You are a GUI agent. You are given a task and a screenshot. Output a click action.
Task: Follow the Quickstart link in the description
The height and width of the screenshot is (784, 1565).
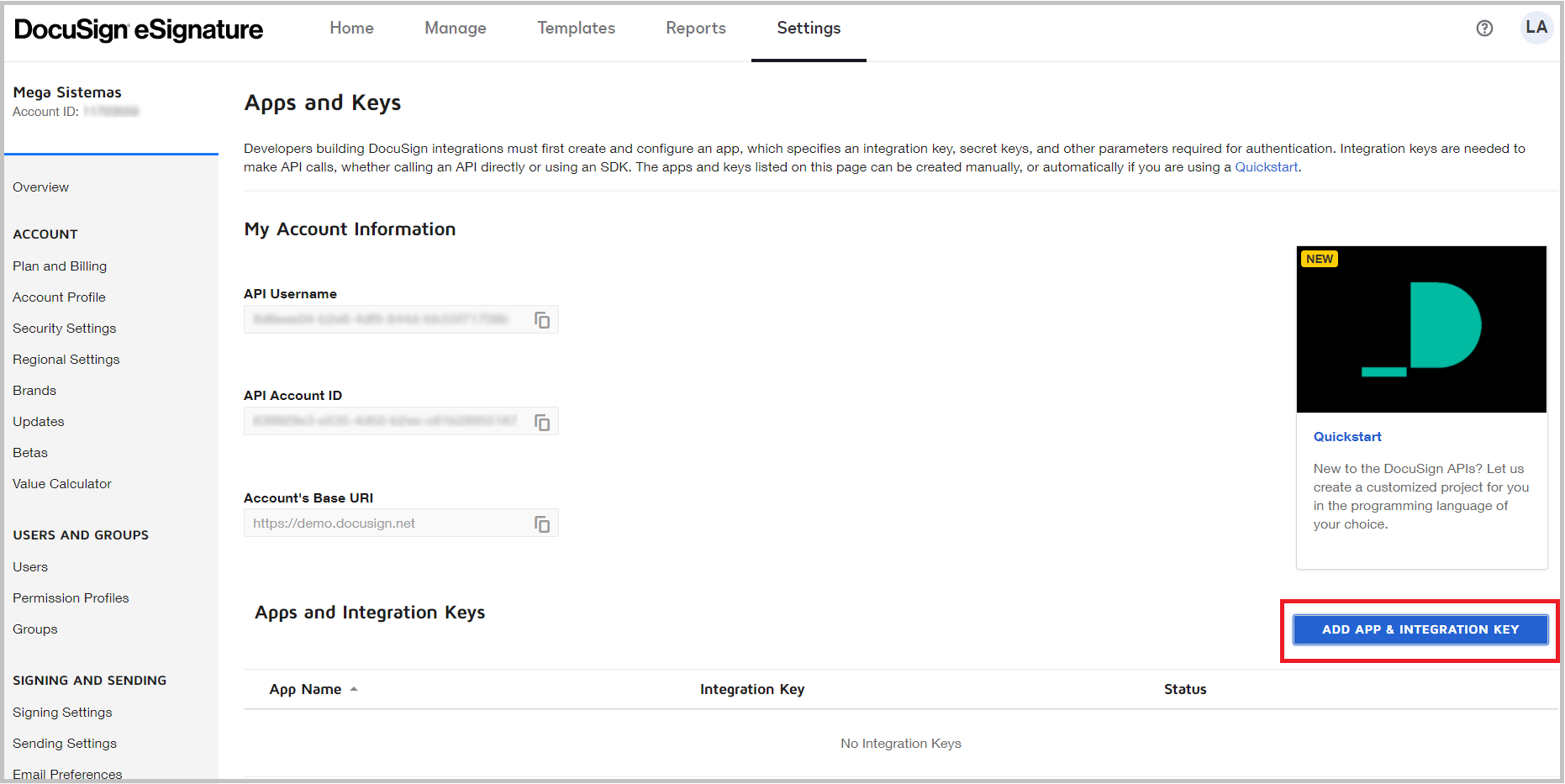pos(1266,167)
